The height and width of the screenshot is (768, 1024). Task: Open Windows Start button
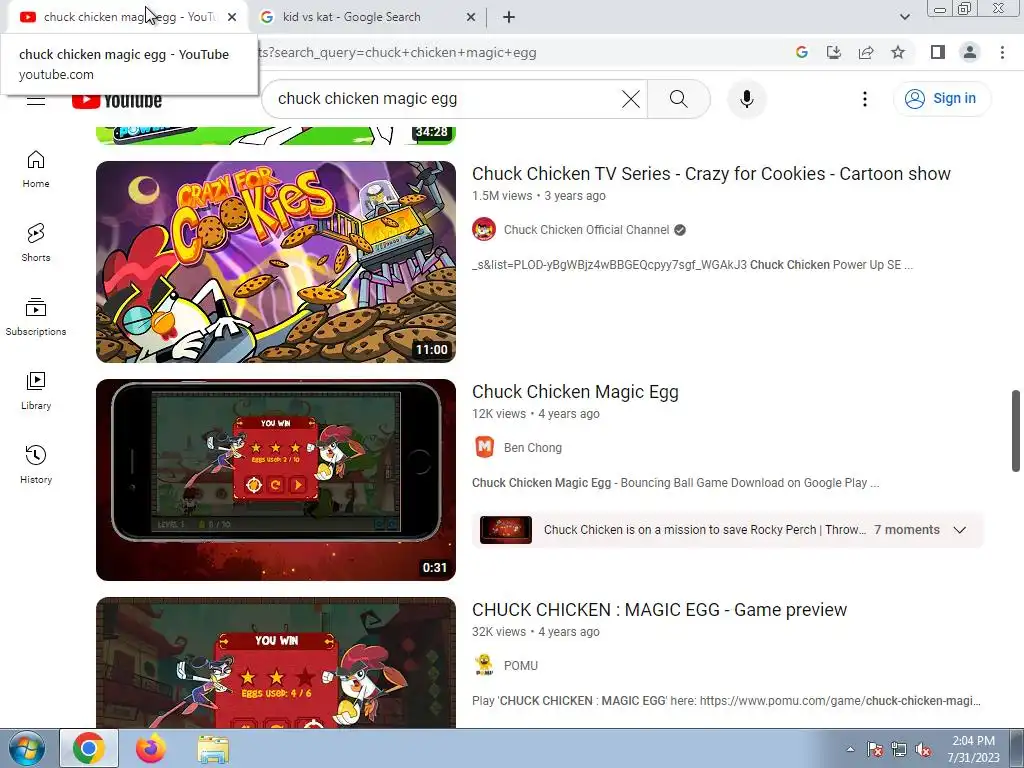coord(26,748)
